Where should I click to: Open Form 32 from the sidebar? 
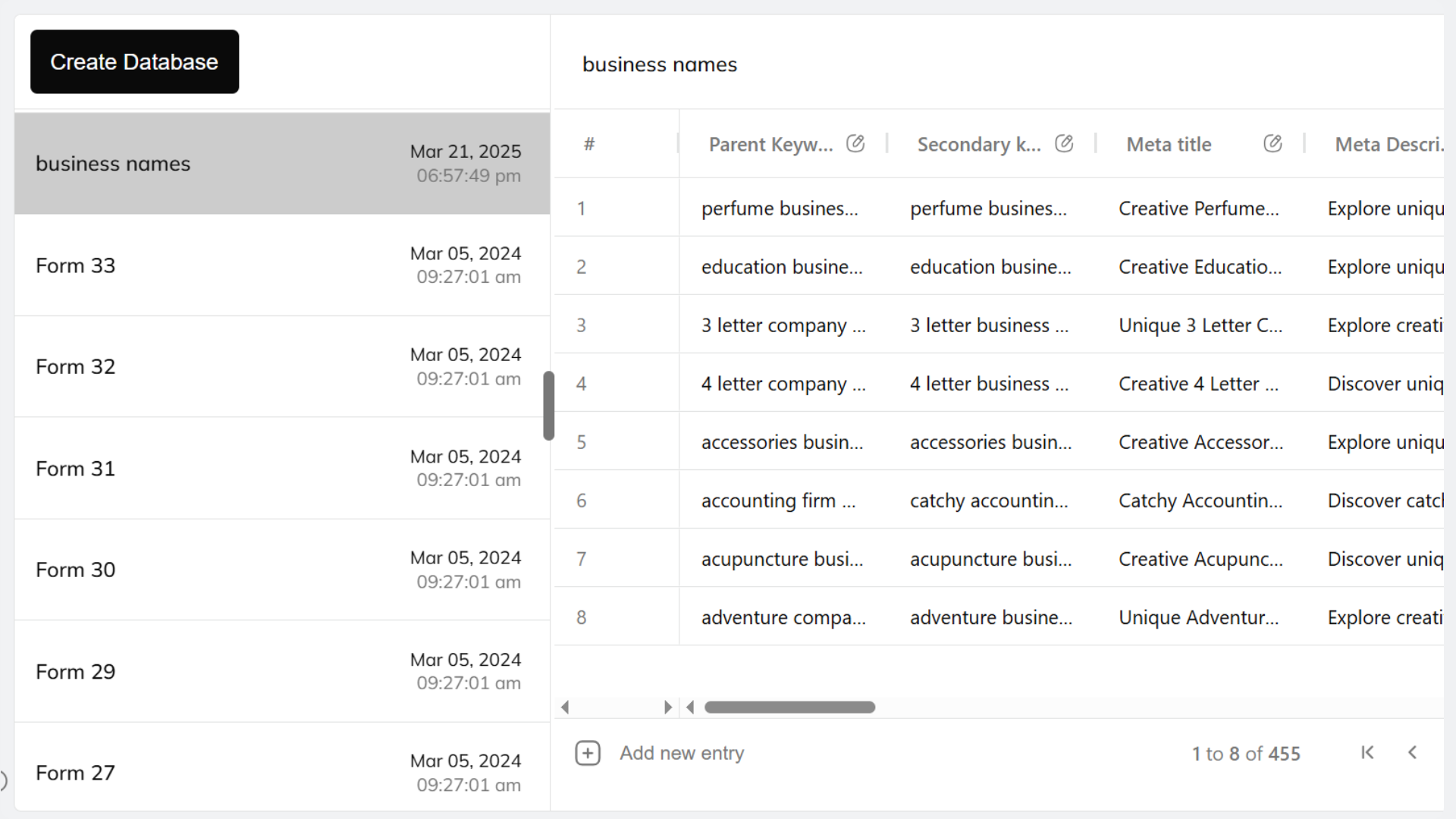tap(281, 366)
